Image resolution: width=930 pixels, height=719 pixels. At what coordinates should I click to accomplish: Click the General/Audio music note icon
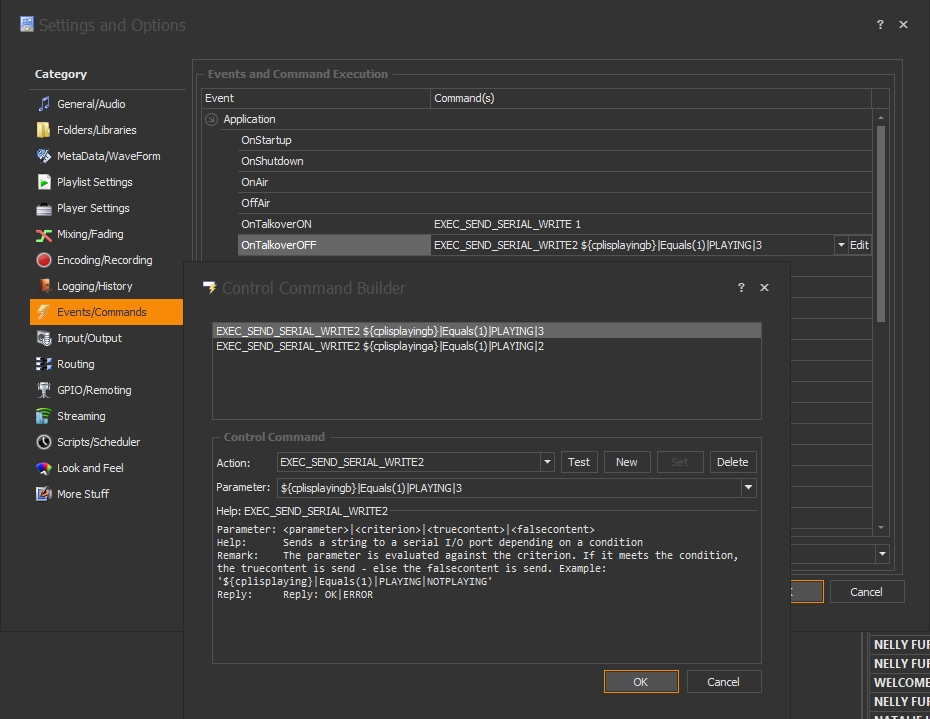(44, 104)
